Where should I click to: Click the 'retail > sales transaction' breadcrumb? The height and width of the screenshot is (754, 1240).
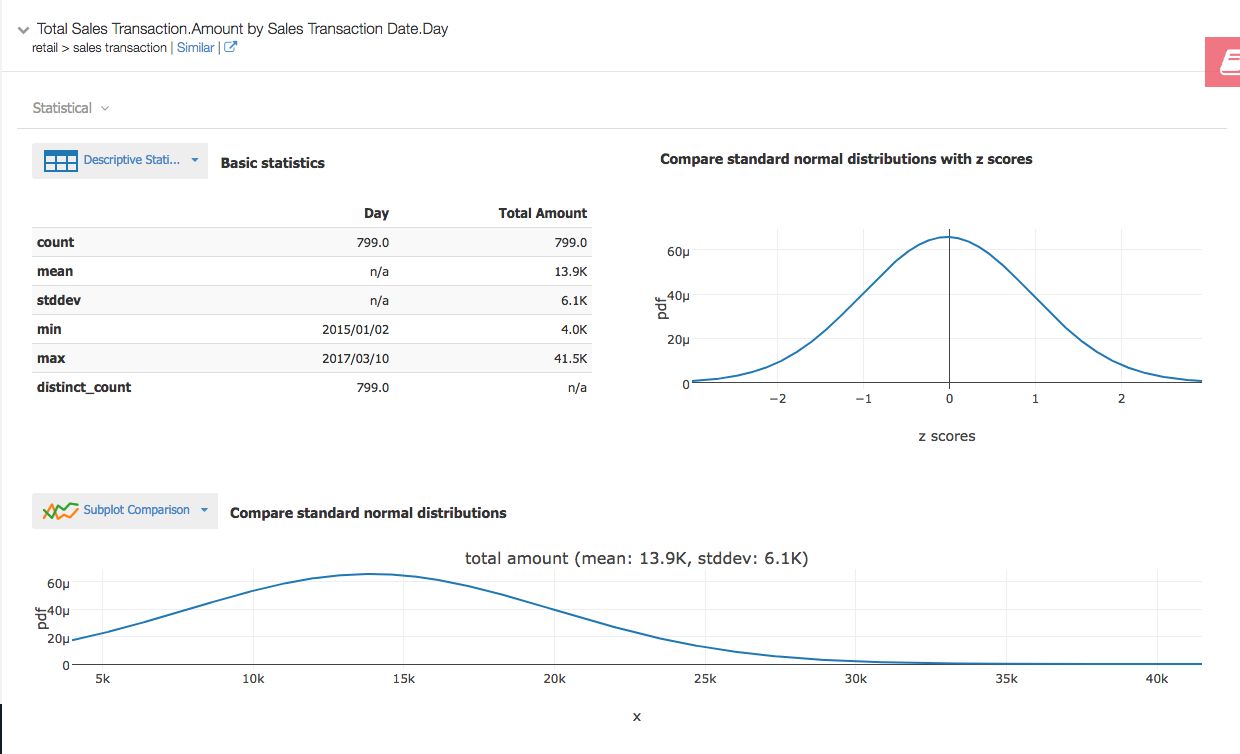[100, 47]
